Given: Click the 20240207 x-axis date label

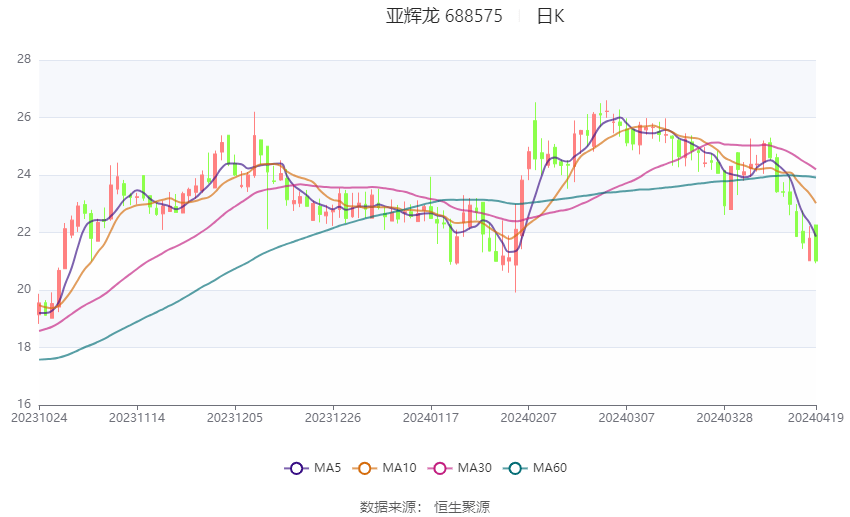Looking at the screenshot, I should (x=529, y=418).
